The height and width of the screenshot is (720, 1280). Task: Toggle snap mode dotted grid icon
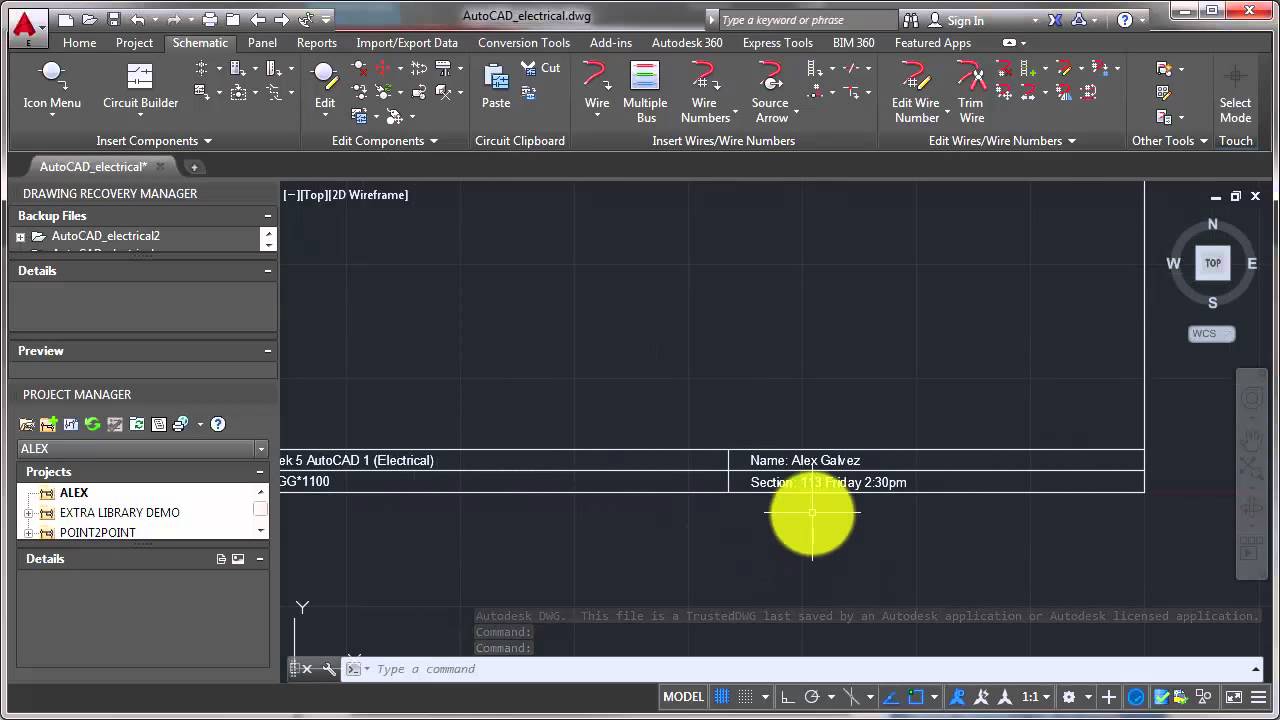(745, 697)
